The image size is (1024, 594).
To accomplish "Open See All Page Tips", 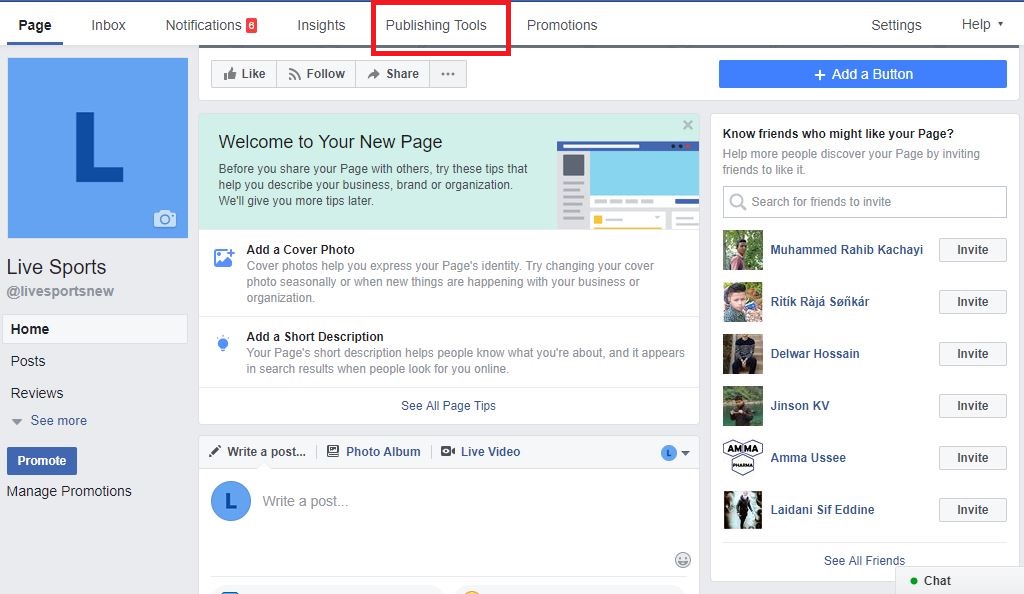I will (449, 406).
